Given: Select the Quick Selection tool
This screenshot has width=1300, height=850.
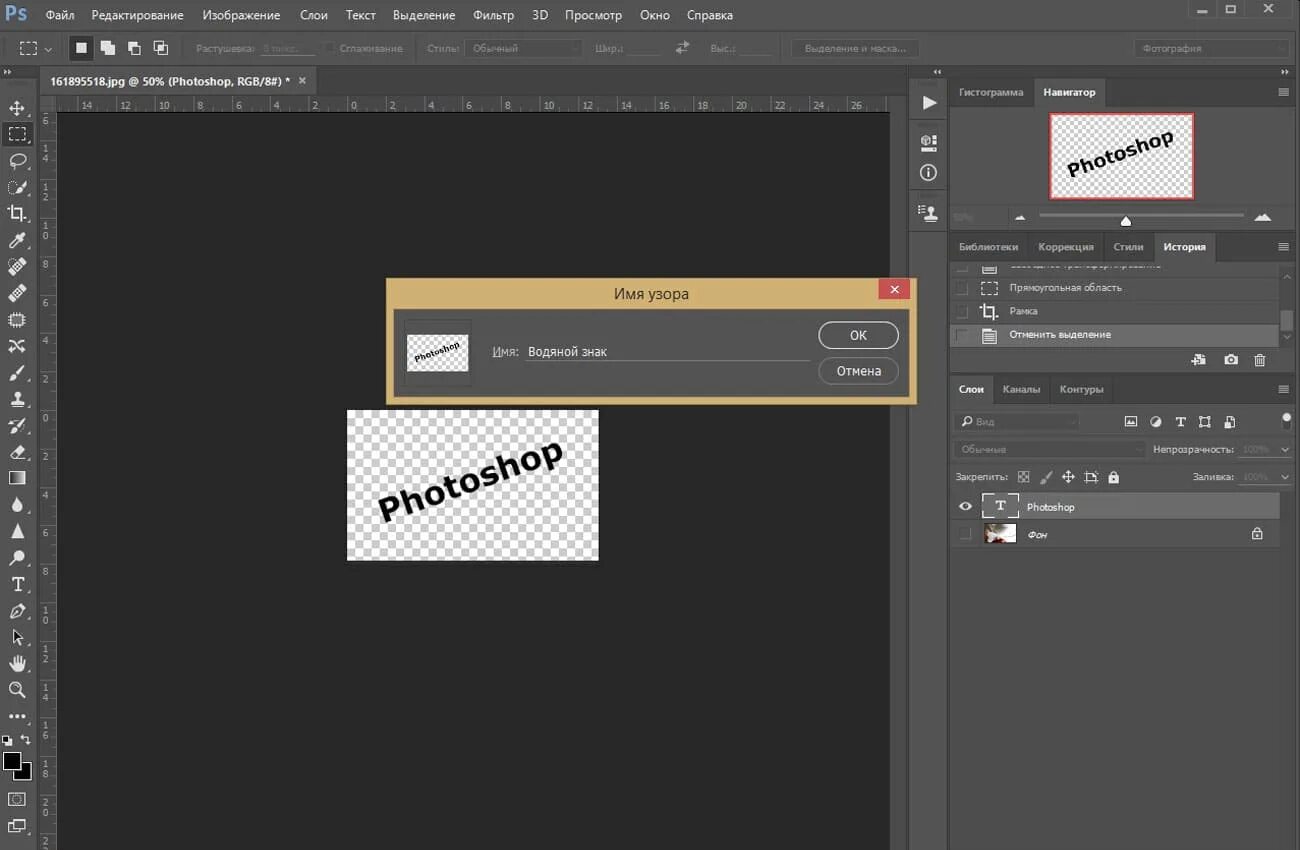Looking at the screenshot, I should pyautogui.click(x=17, y=187).
